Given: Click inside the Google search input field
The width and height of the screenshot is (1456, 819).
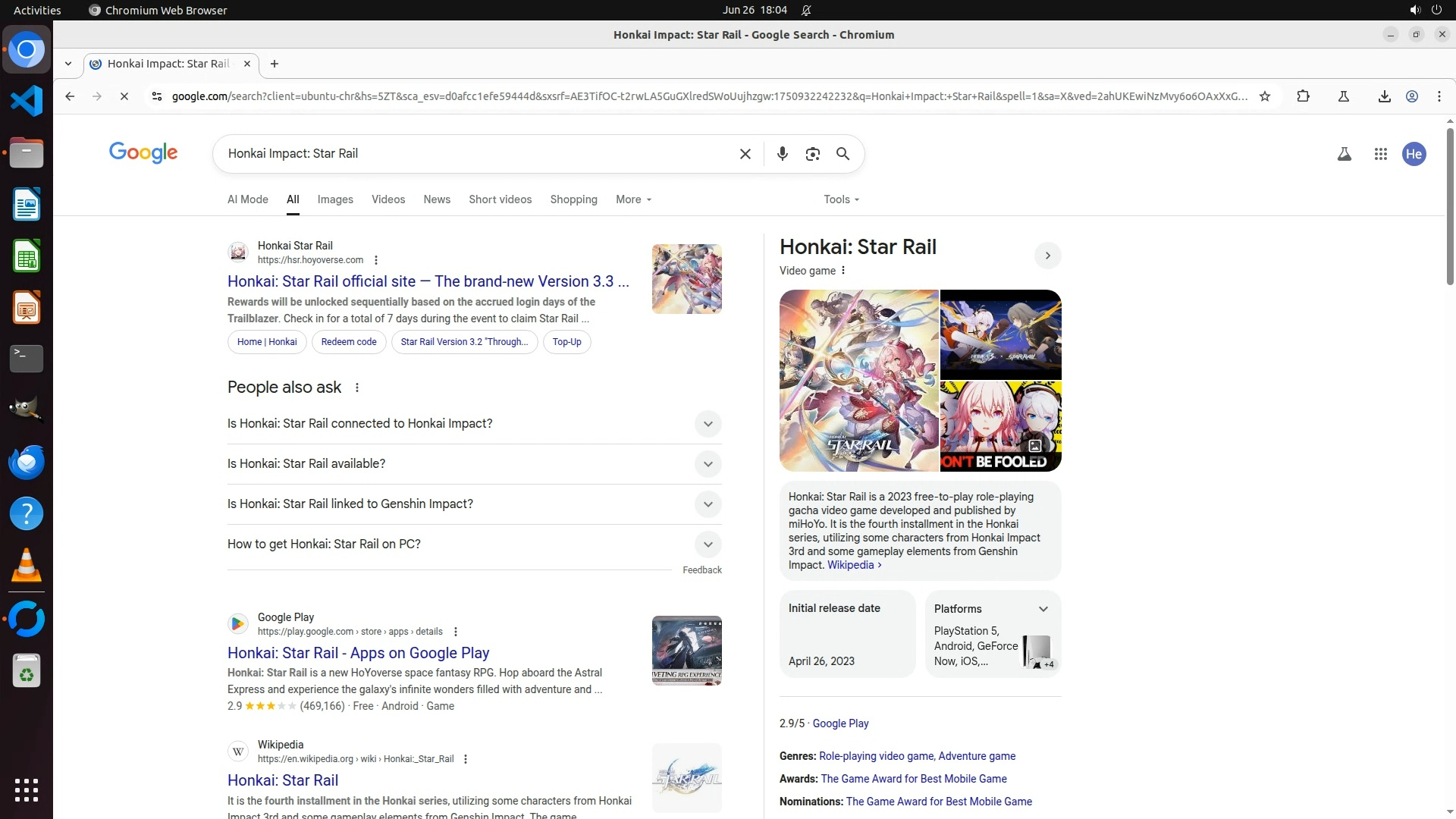Looking at the screenshot, I should [x=470, y=154].
